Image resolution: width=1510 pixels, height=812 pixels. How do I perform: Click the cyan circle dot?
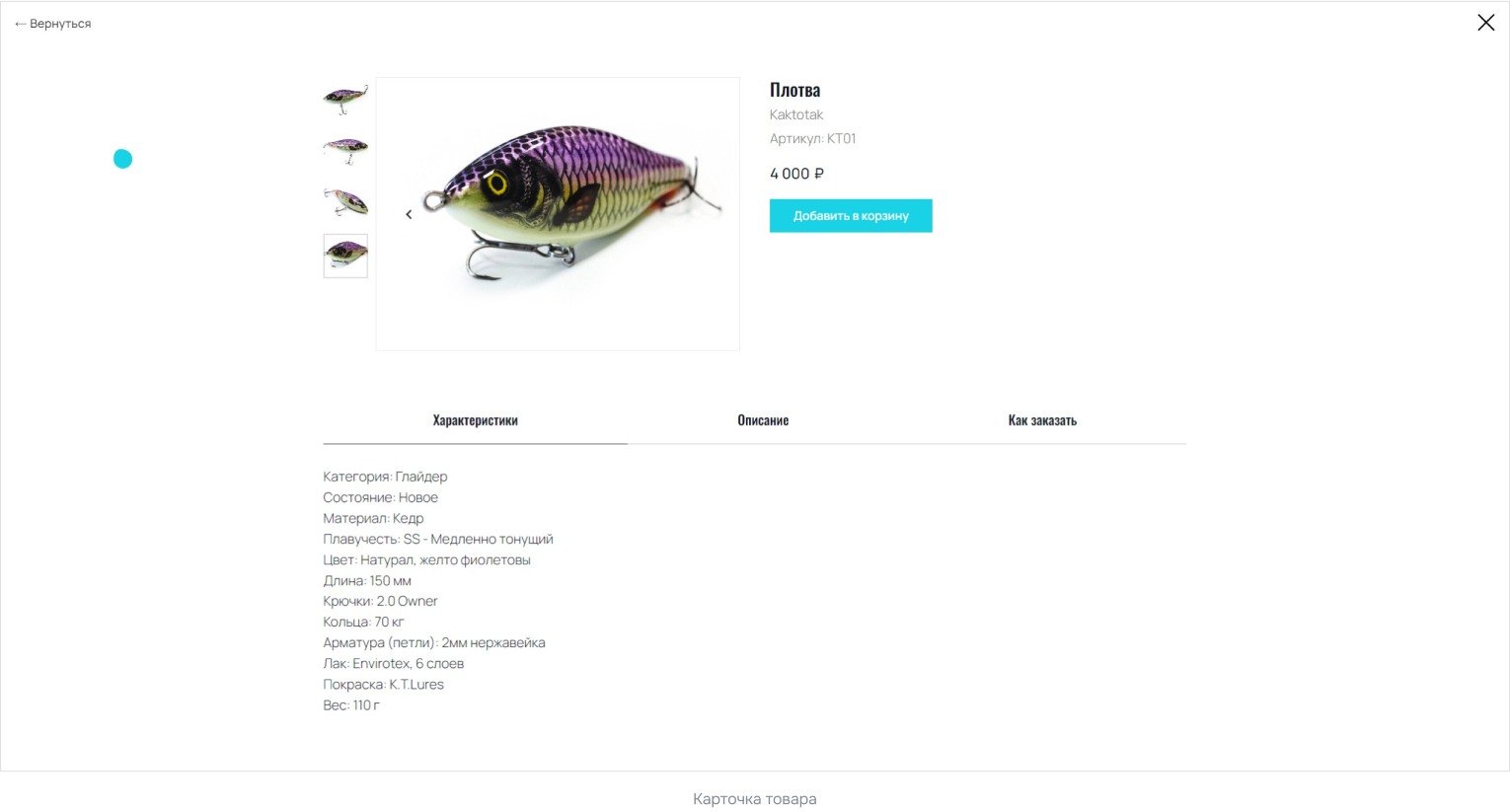click(122, 159)
